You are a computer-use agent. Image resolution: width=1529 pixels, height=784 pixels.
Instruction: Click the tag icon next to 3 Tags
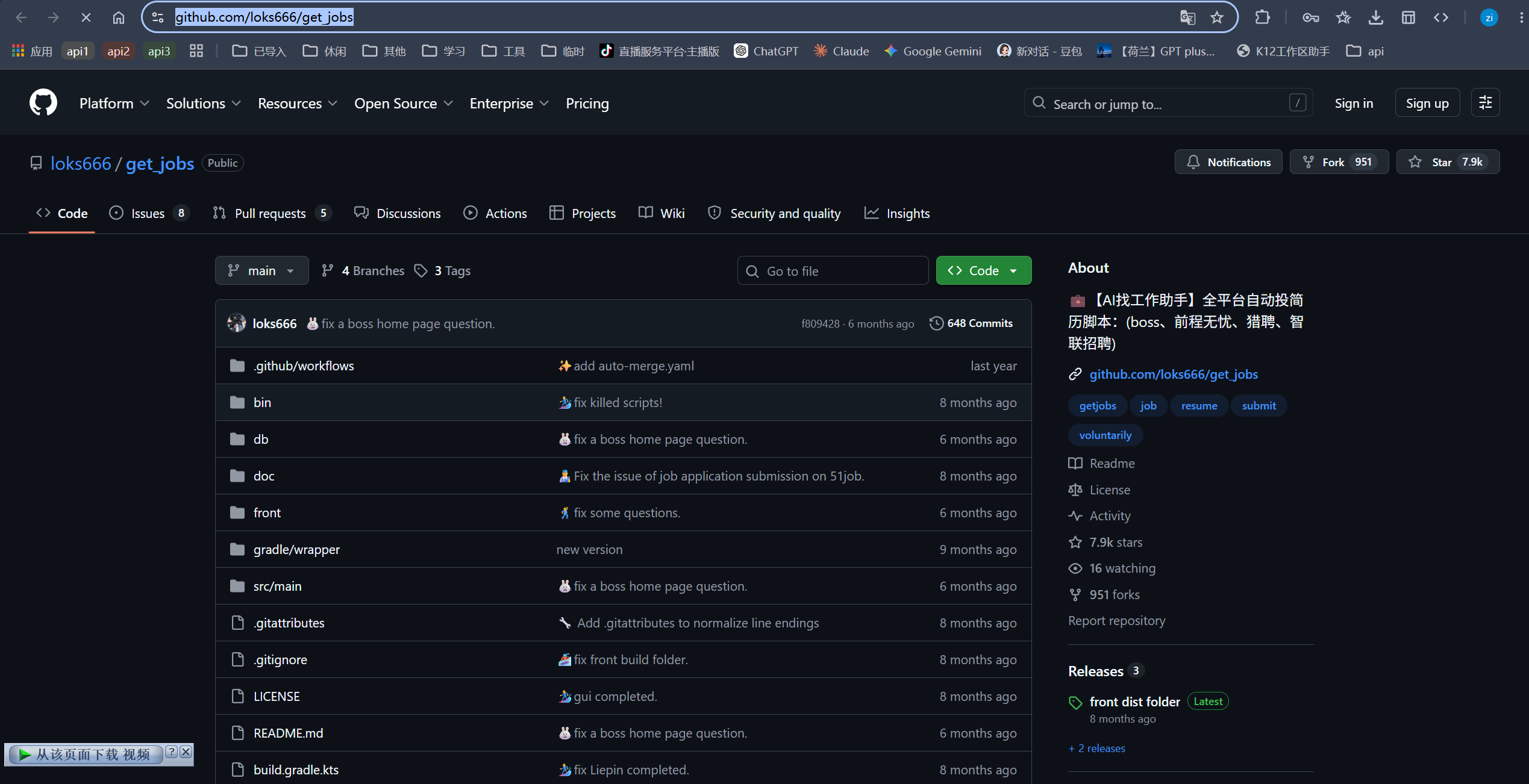[421, 271]
